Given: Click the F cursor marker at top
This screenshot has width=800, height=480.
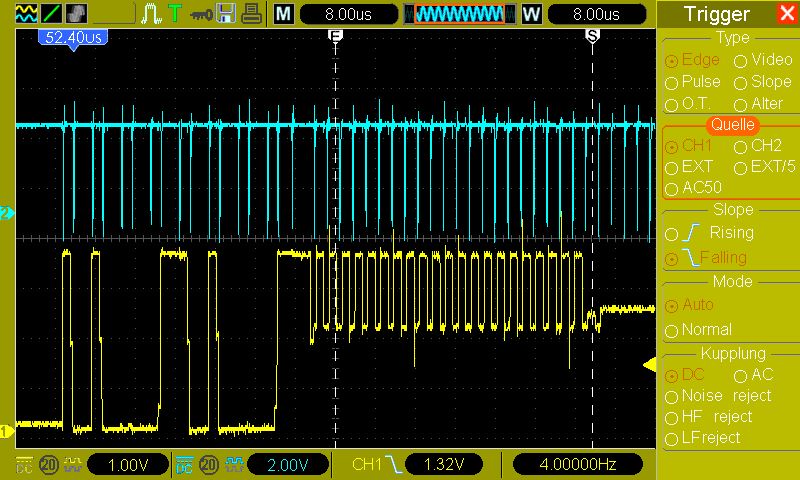Looking at the screenshot, I should [x=335, y=35].
